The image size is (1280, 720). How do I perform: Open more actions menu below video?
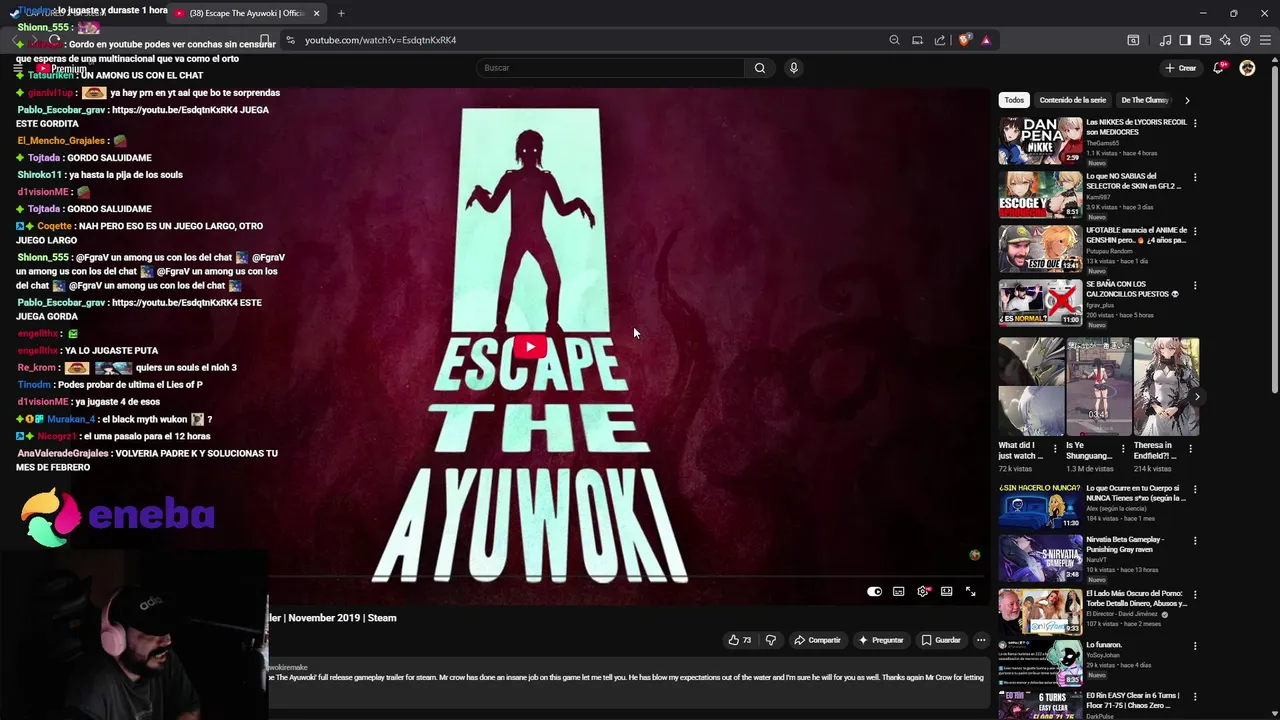981,640
